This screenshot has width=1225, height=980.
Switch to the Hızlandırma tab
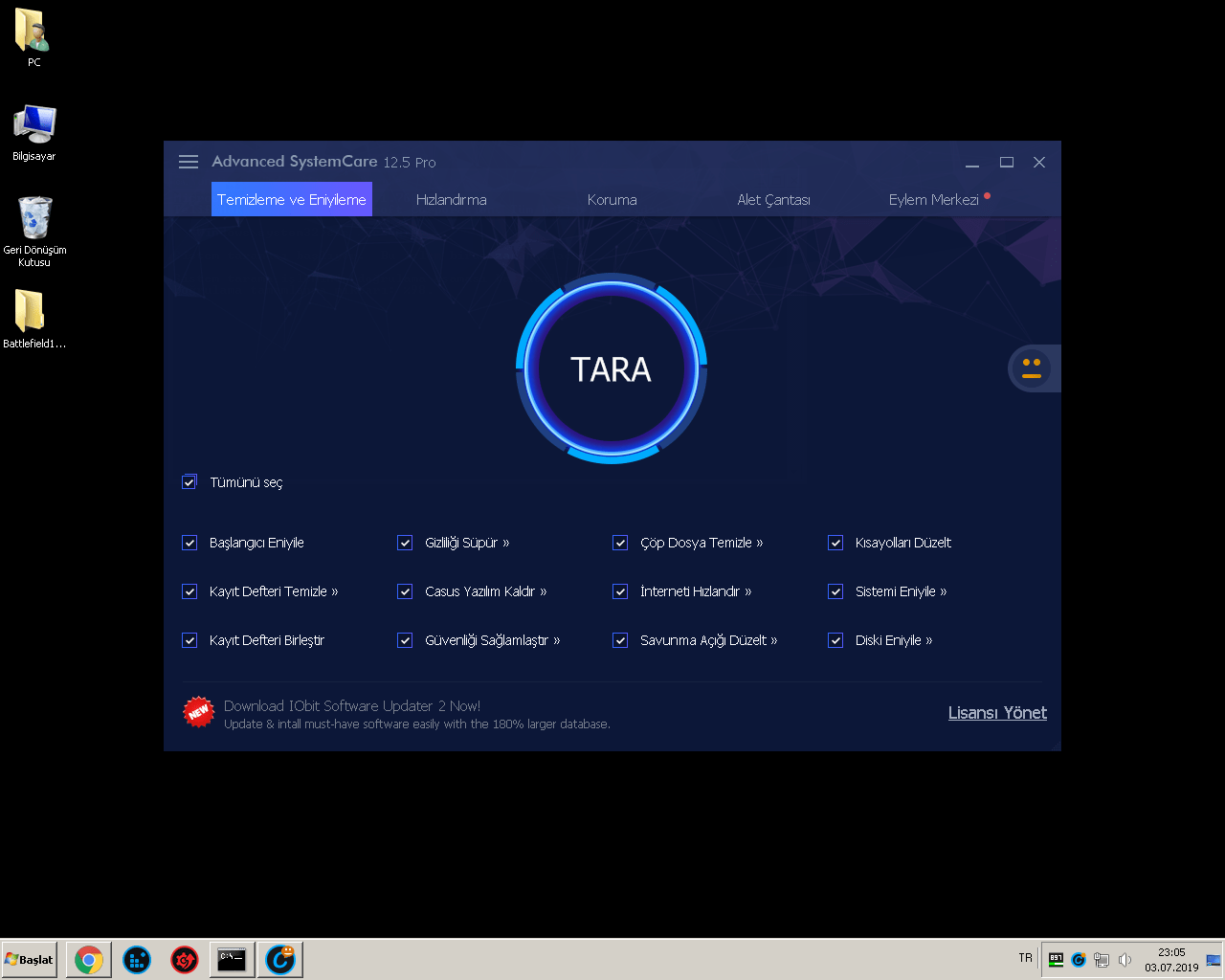452,199
